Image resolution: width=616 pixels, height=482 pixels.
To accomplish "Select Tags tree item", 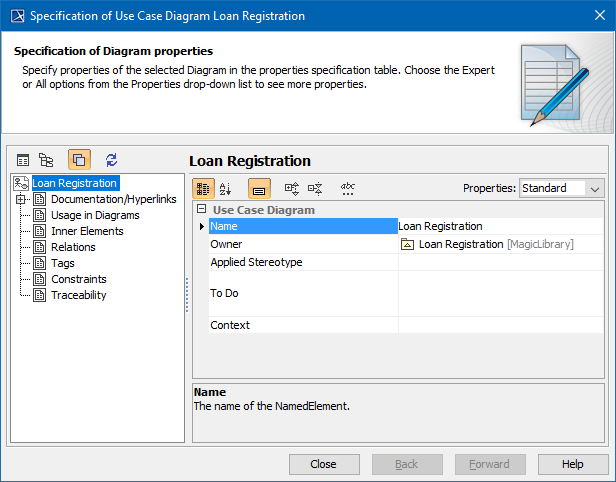I will point(63,263).
